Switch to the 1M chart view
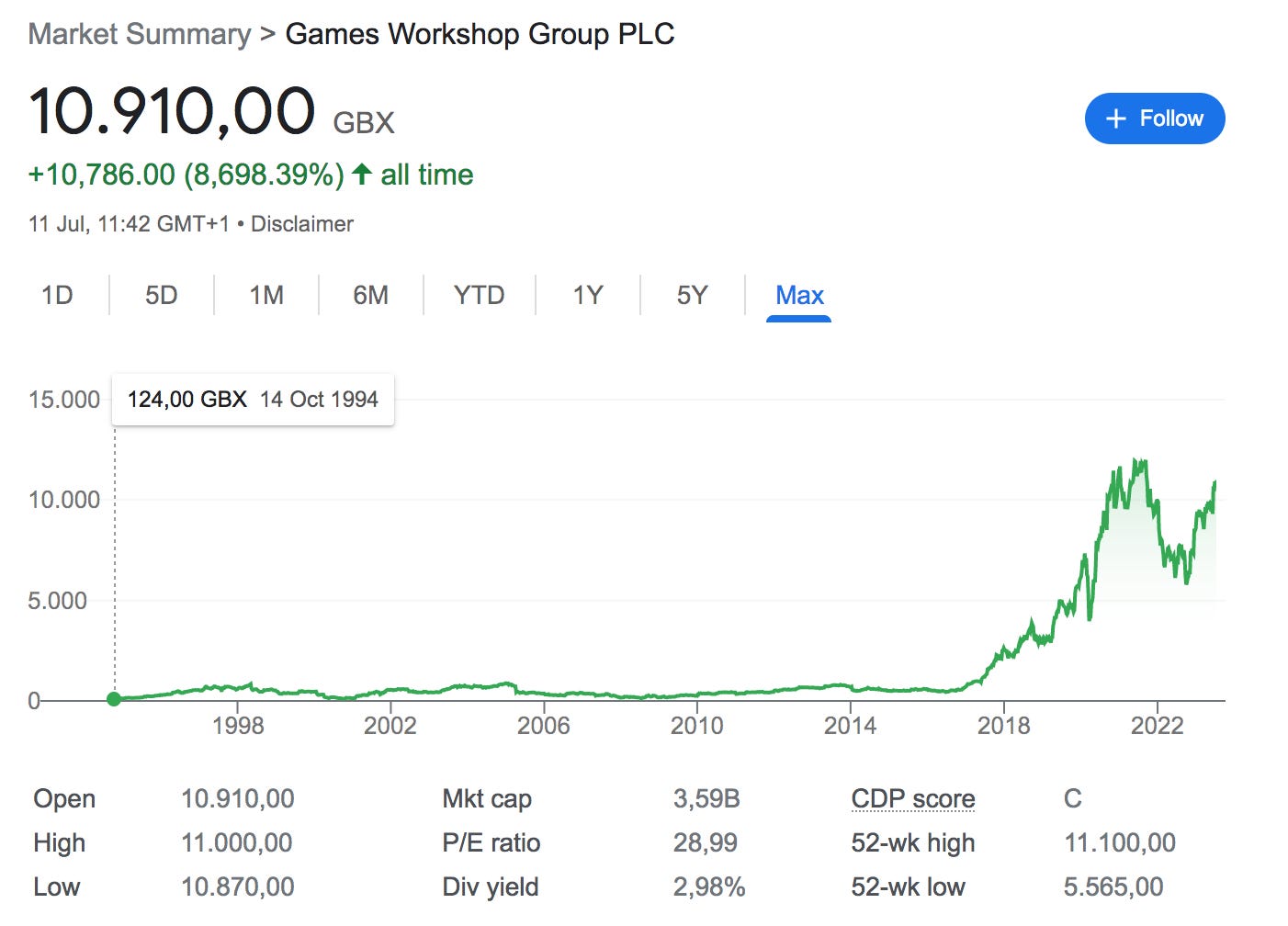 click(x=266, y=295)
